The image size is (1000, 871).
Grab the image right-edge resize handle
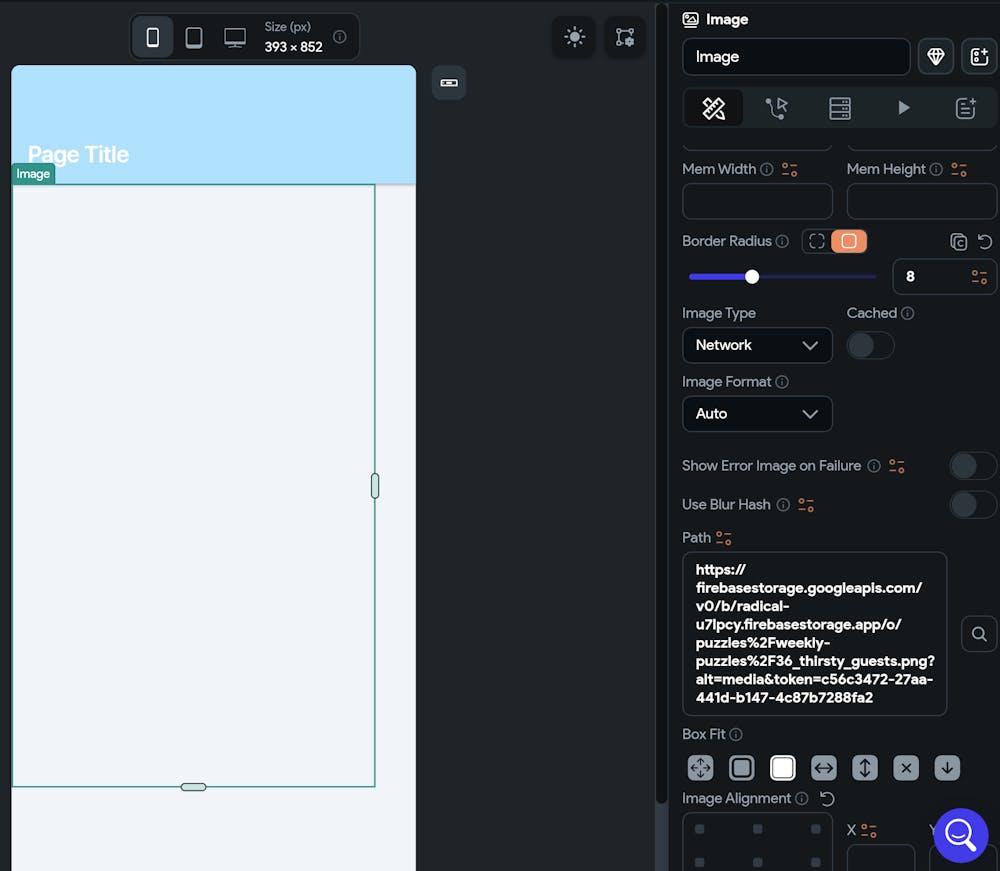tap(375, 486)
